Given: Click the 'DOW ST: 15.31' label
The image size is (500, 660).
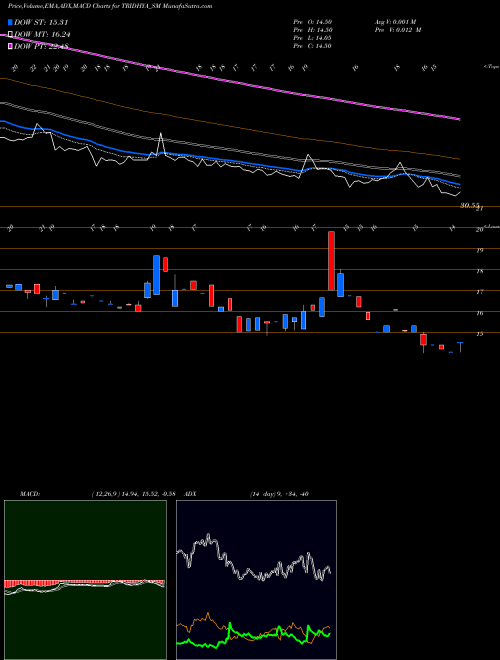Looking at the screenshot, I should click(x=41, y=22).
